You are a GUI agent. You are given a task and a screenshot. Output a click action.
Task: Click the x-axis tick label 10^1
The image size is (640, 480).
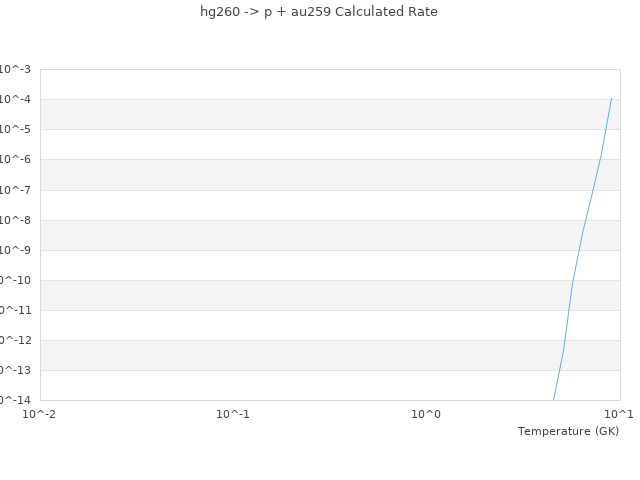coord(619,414)
